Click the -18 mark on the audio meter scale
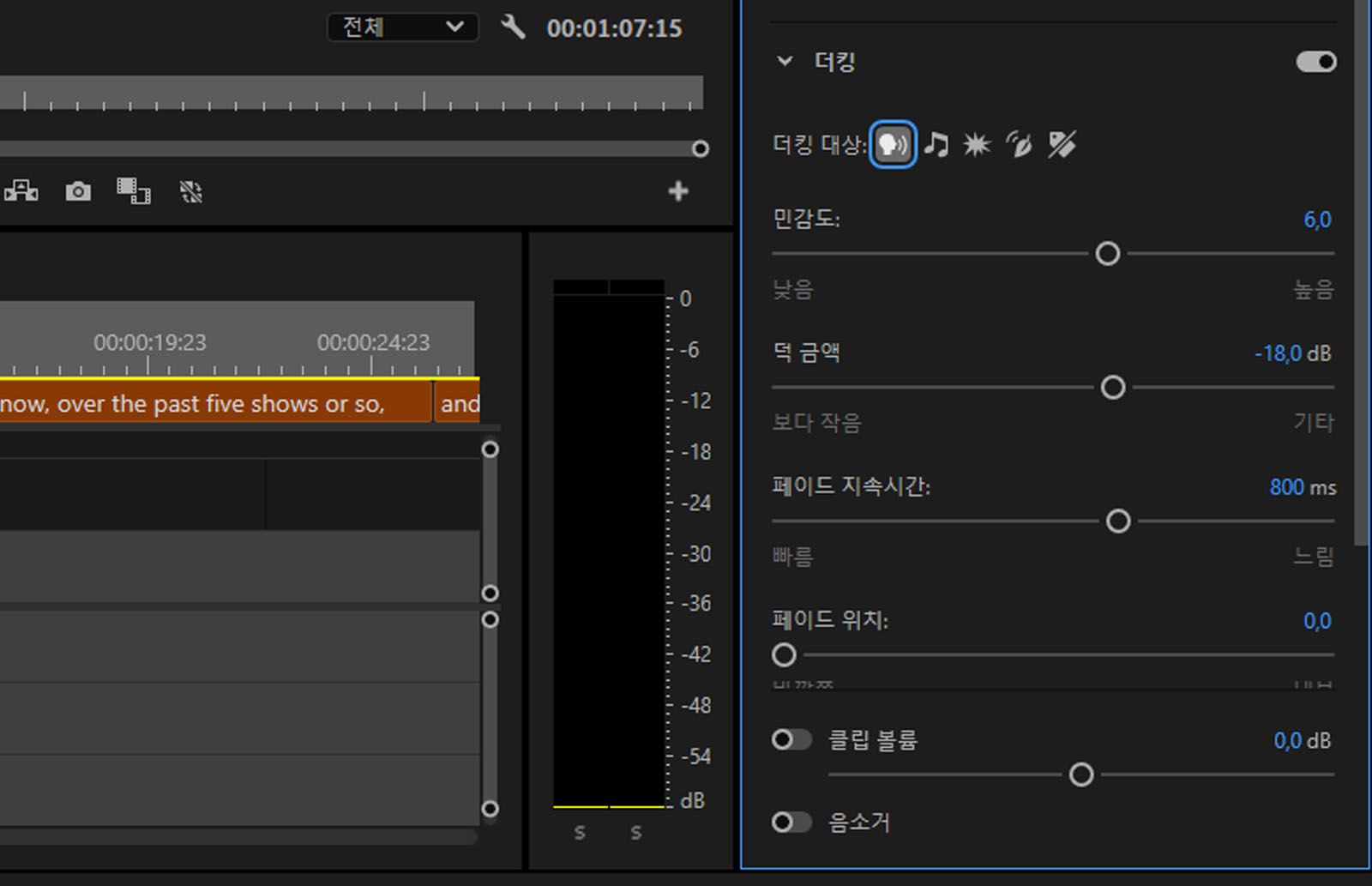Viewport: 1372px width, 886px height. (x=696, y=452)
